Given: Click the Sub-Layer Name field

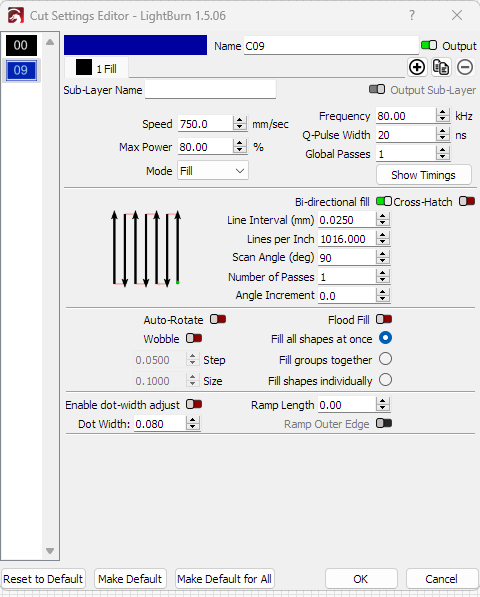Looking at the screenshot, I should (210, 90).
